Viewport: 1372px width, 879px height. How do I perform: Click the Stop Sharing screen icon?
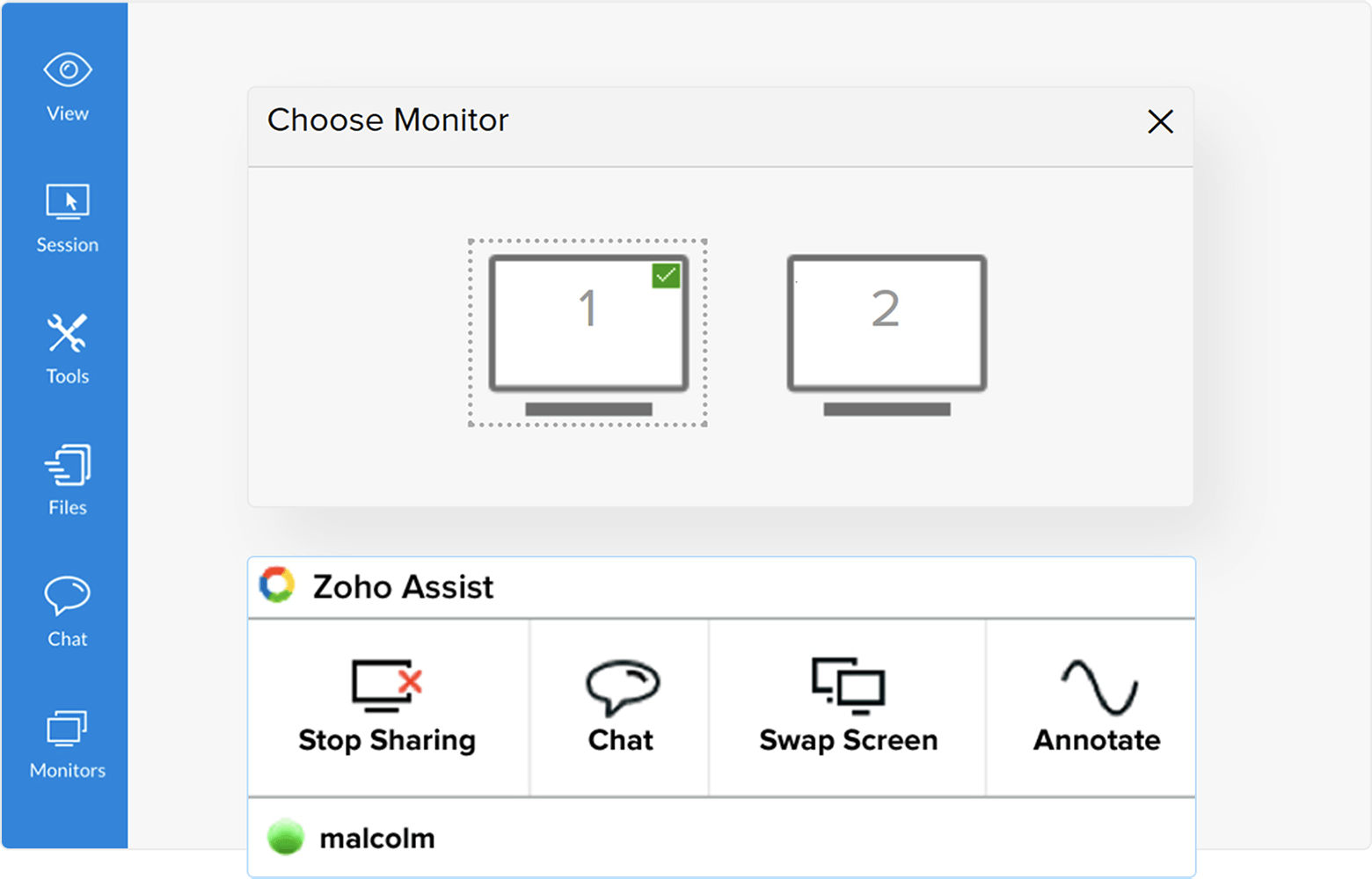click(387, 684)
